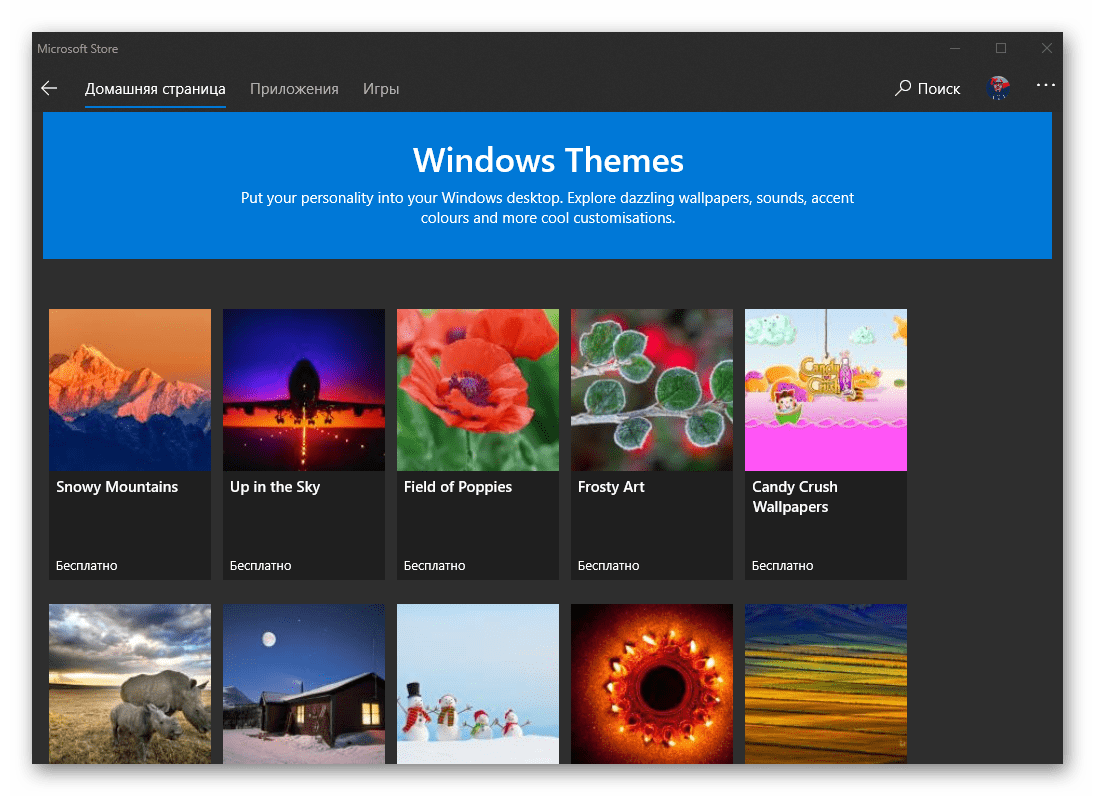Click the banner description text
This screenshot has height=796, width=1095.
[x=548, y=208]
